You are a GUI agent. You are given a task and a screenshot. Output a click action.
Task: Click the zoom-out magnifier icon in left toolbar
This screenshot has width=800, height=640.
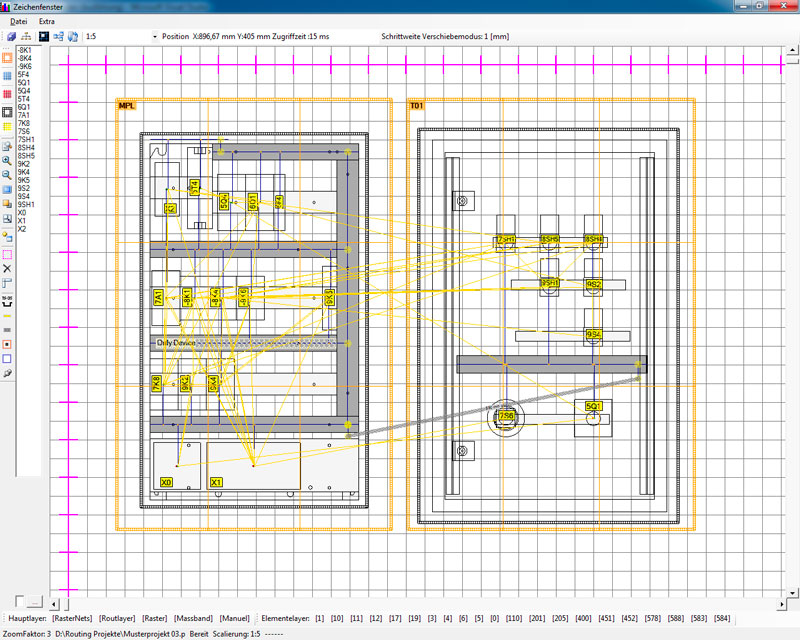coord(7,174)
